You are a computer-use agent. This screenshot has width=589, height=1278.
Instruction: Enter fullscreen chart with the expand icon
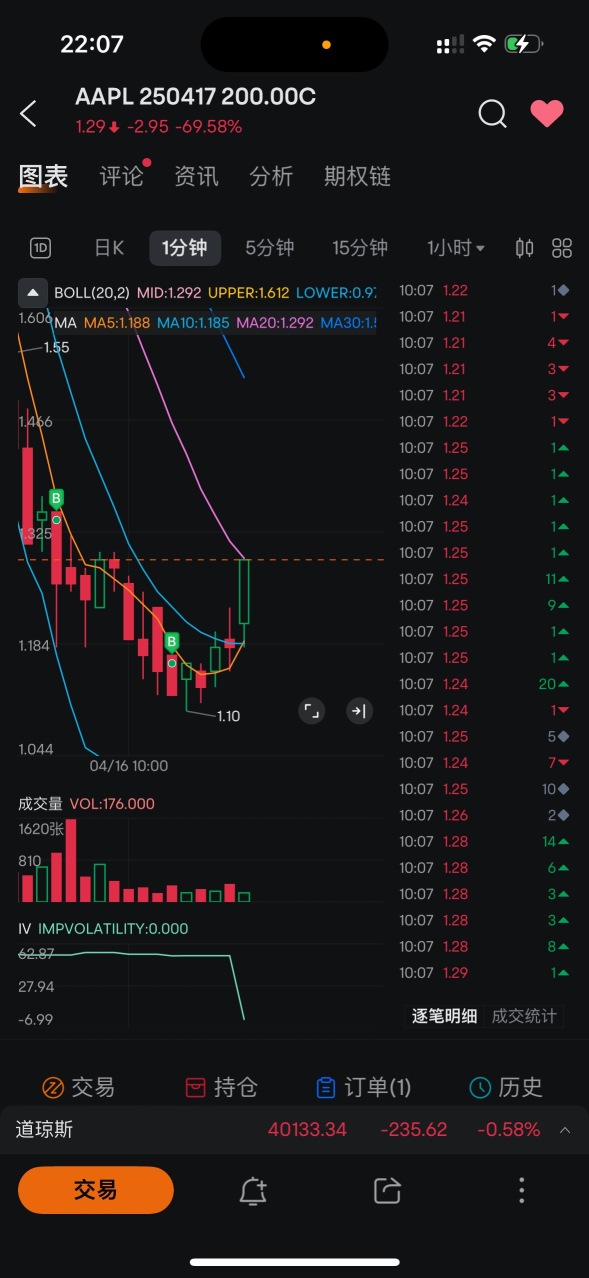pyautogui.click(x=311, y=711)
